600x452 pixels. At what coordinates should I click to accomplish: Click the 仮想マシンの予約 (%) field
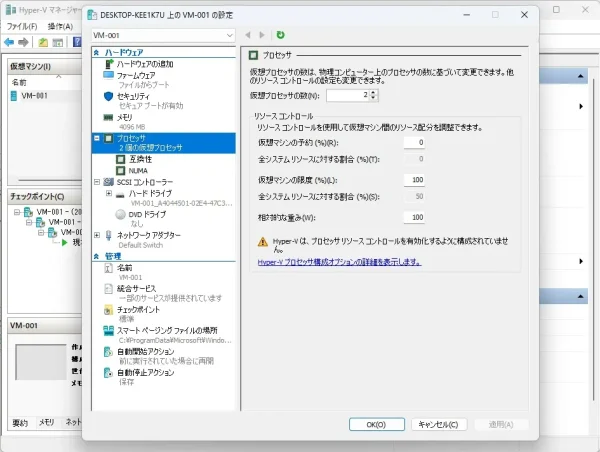[414, 142]
